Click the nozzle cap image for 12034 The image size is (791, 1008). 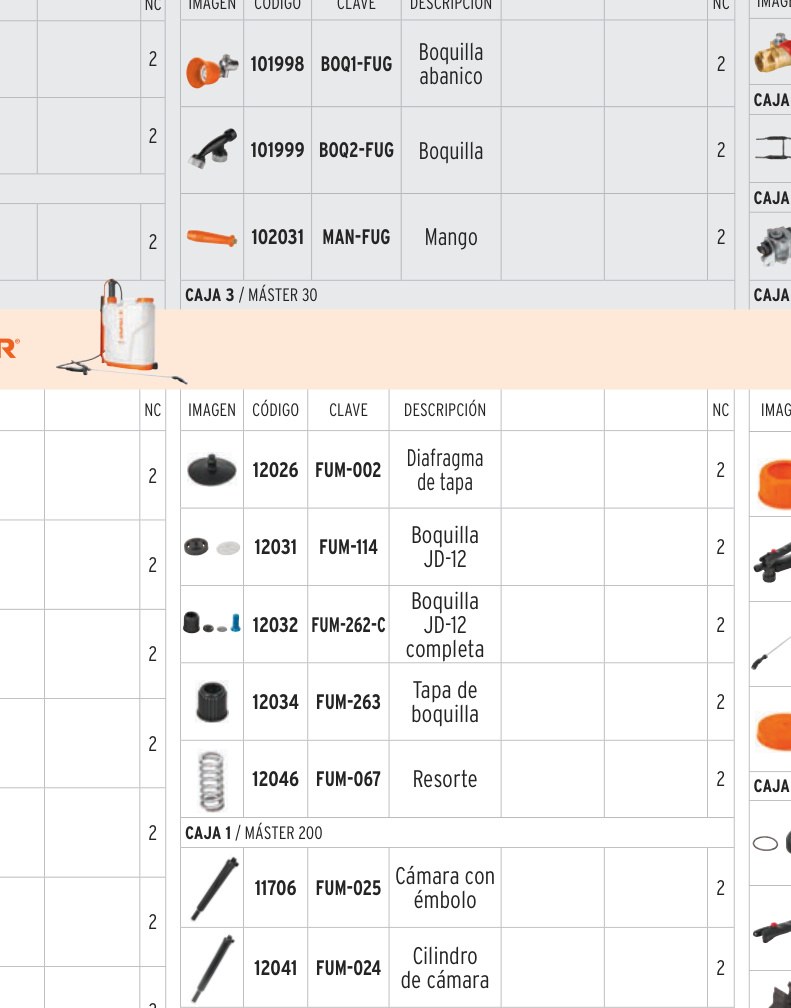(x=212, y=702)
